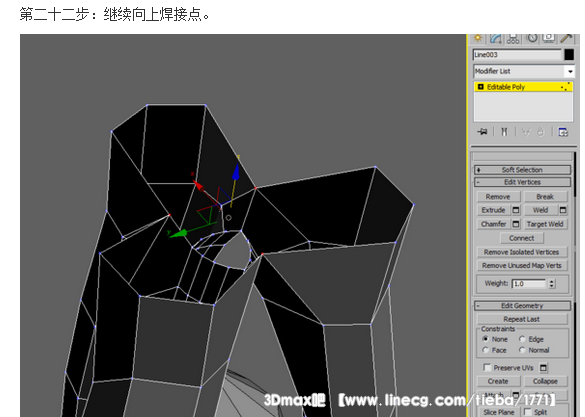Open Weld settings box icon
585x417 pixels.
click(x=563, y=210)
